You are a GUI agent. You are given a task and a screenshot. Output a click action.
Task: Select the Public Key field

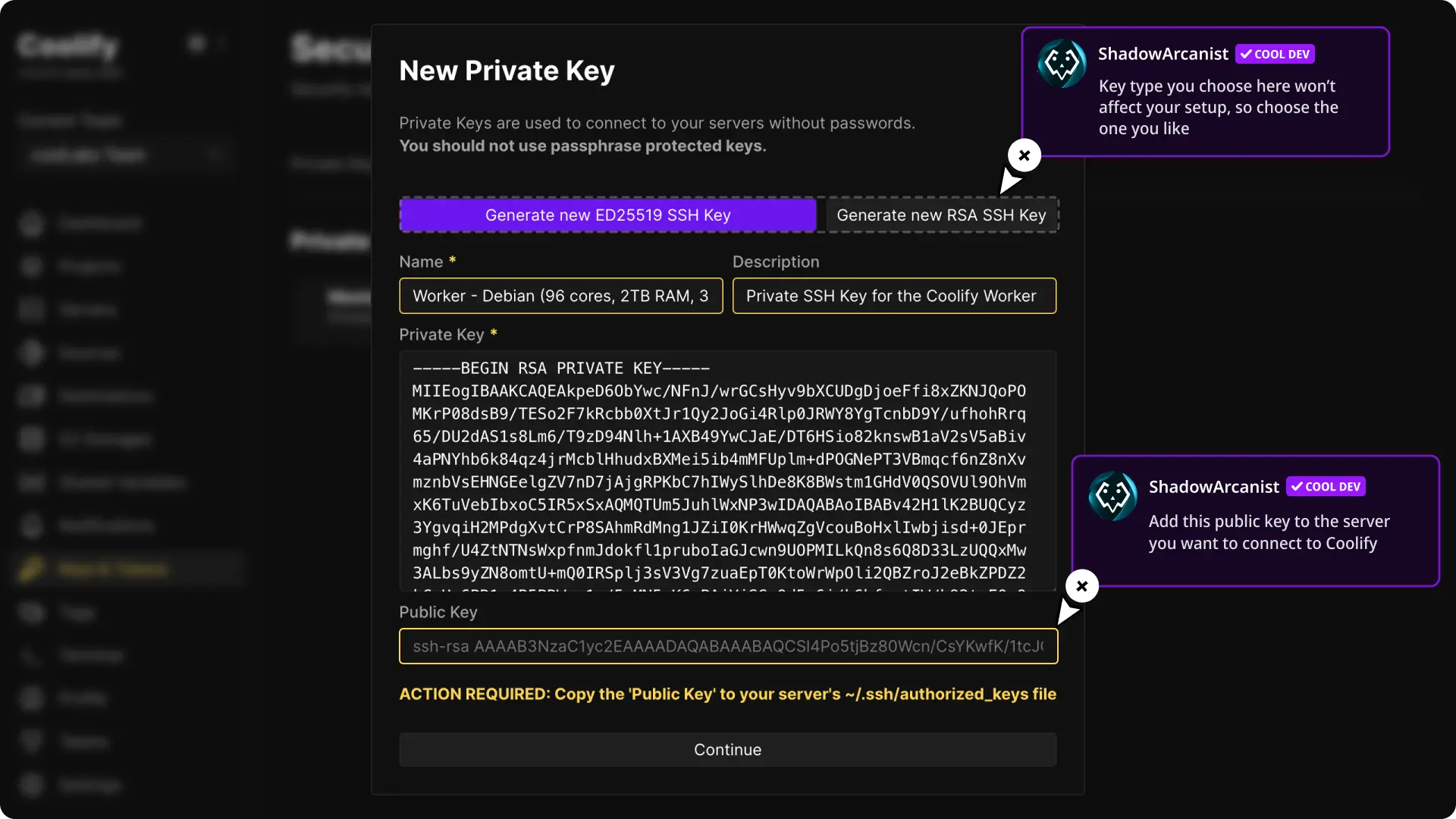727,646
